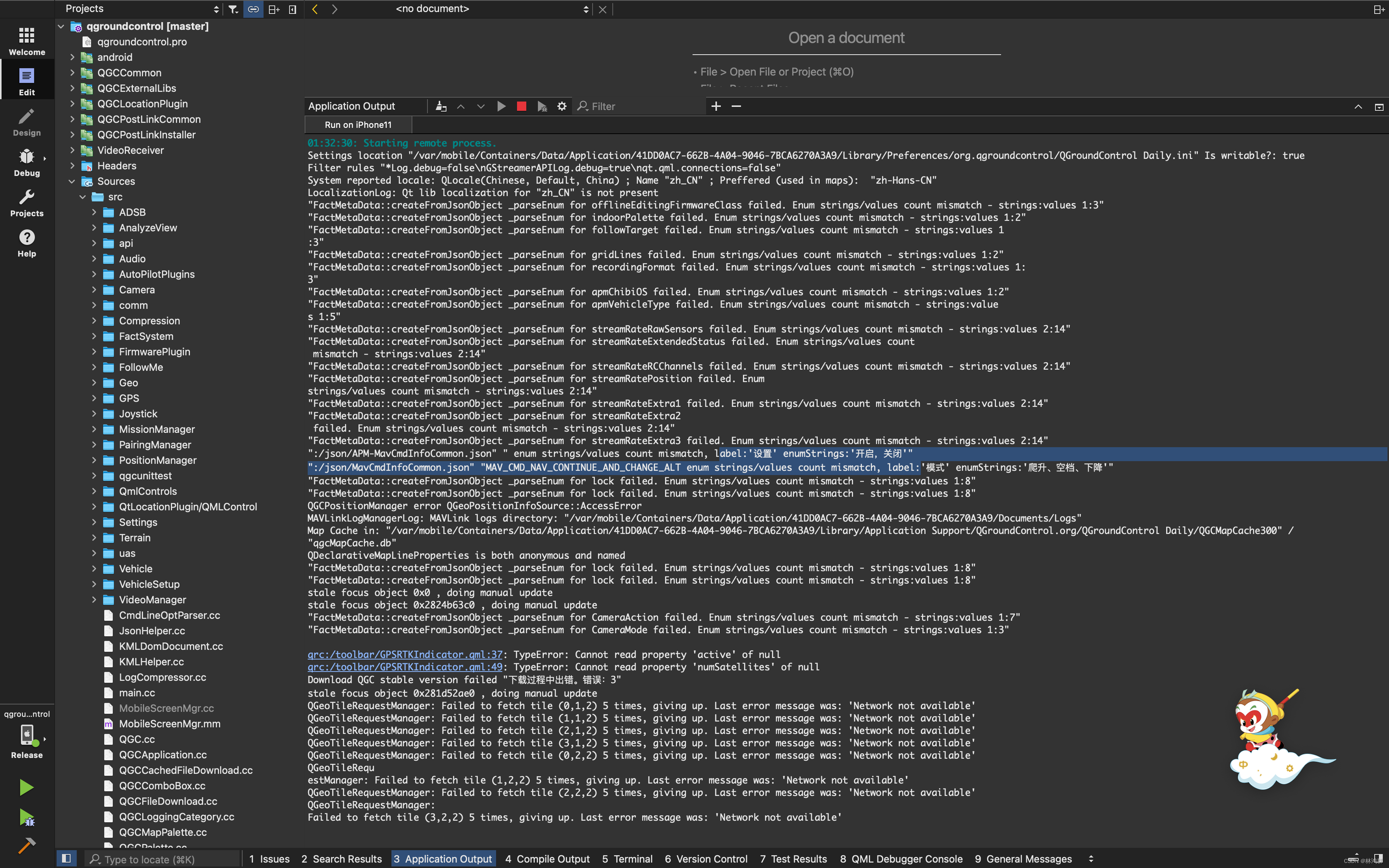Open the Compile Output pane
Screen dimensions: 1389x868
(548, 859)
